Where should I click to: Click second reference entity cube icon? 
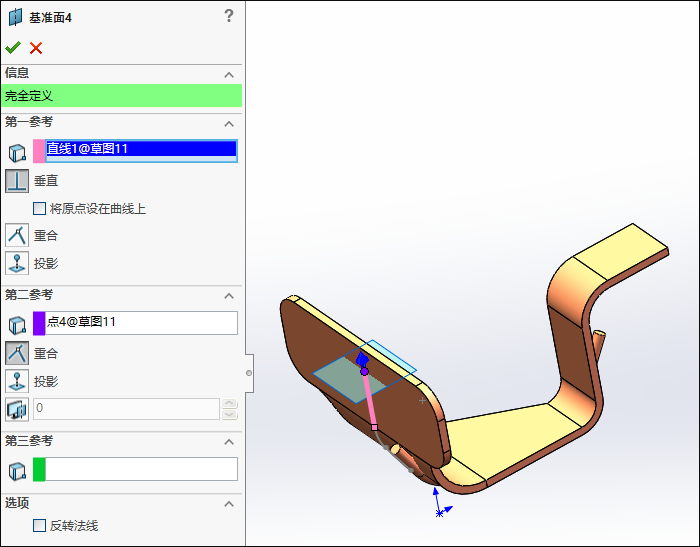click(17, 325)
